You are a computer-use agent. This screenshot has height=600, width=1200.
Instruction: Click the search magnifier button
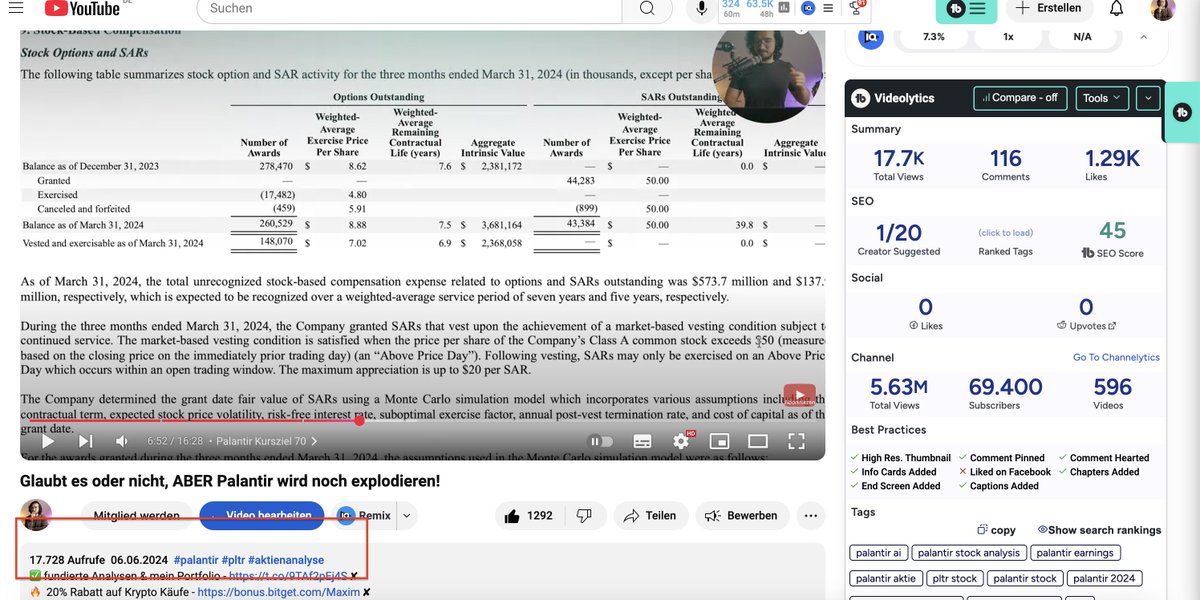point(647,8)
